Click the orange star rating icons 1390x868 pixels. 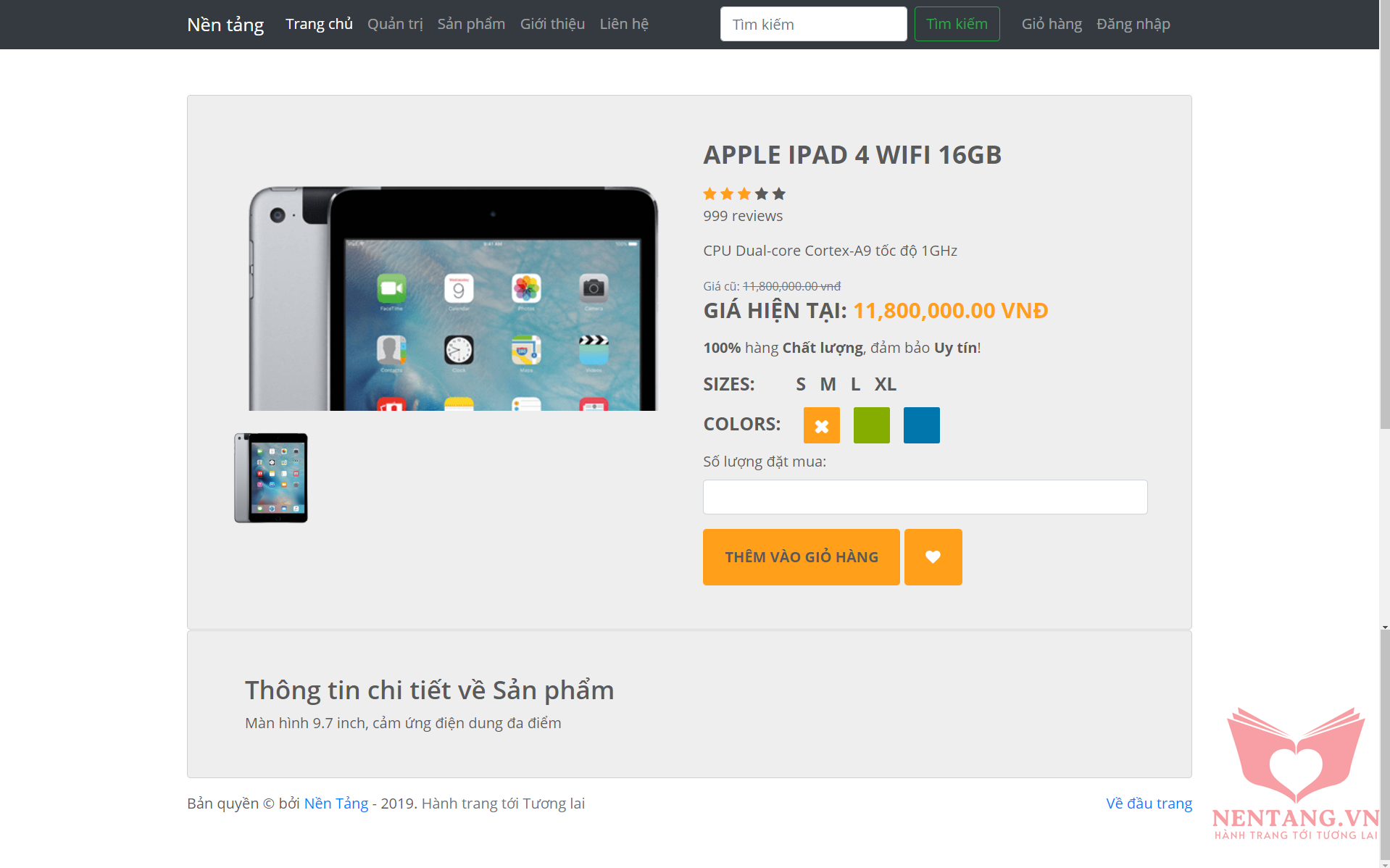click(x=727, y=193)
